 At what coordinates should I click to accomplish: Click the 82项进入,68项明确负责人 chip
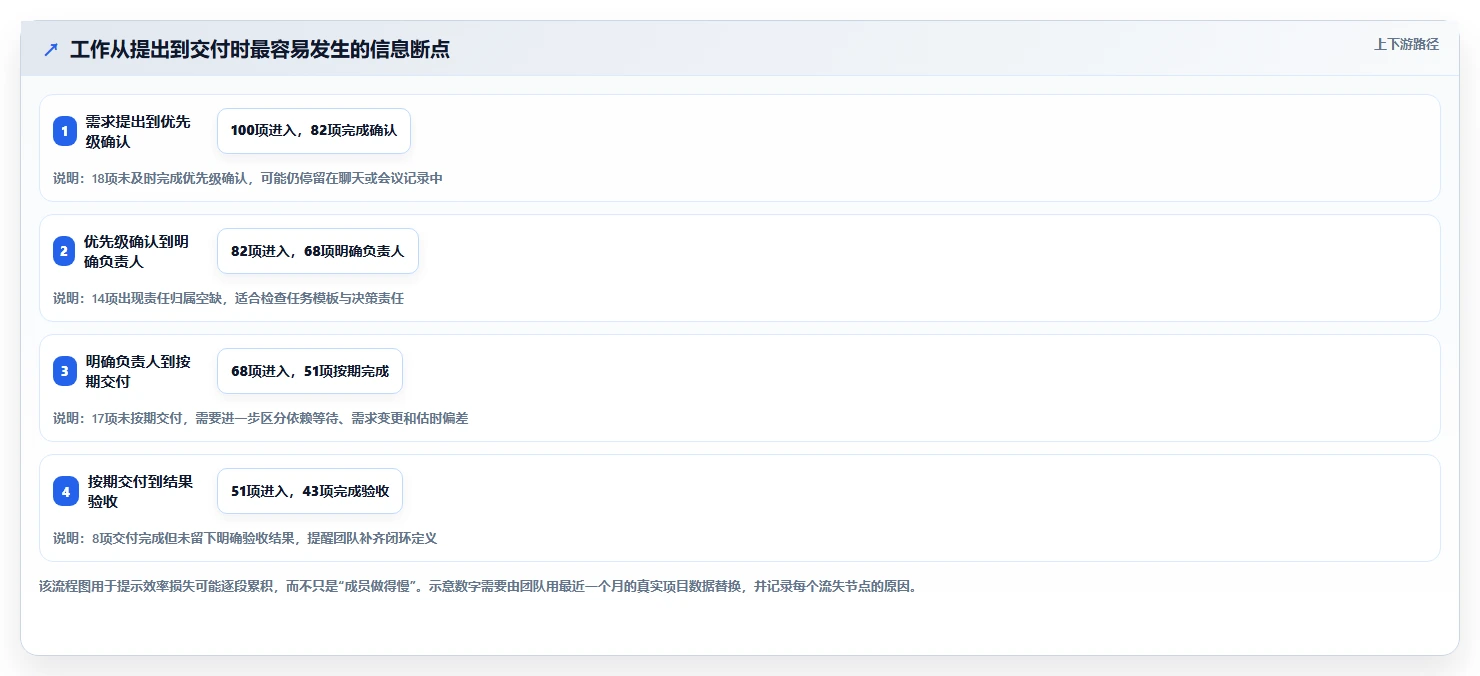(x=318, y=251)
